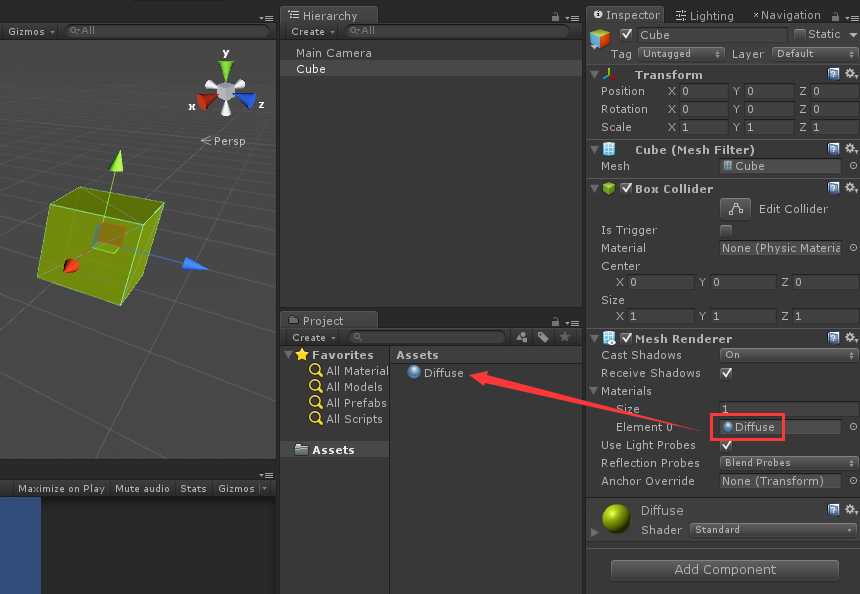The height and width of the screenshot is (594, 860).
Task: Open the Reflection Probes dropdown
Action: pos(788,463)
